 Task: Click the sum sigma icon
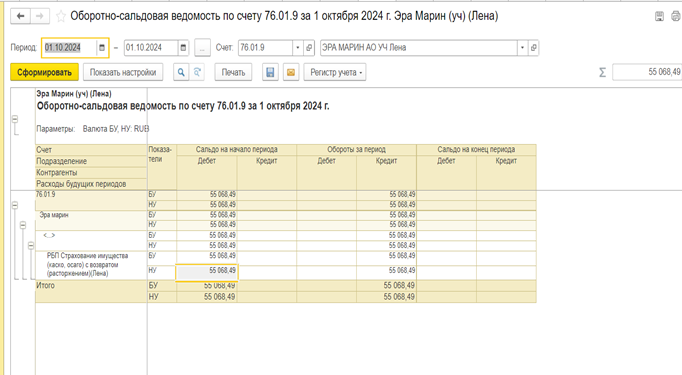click(x=602, y=72)
